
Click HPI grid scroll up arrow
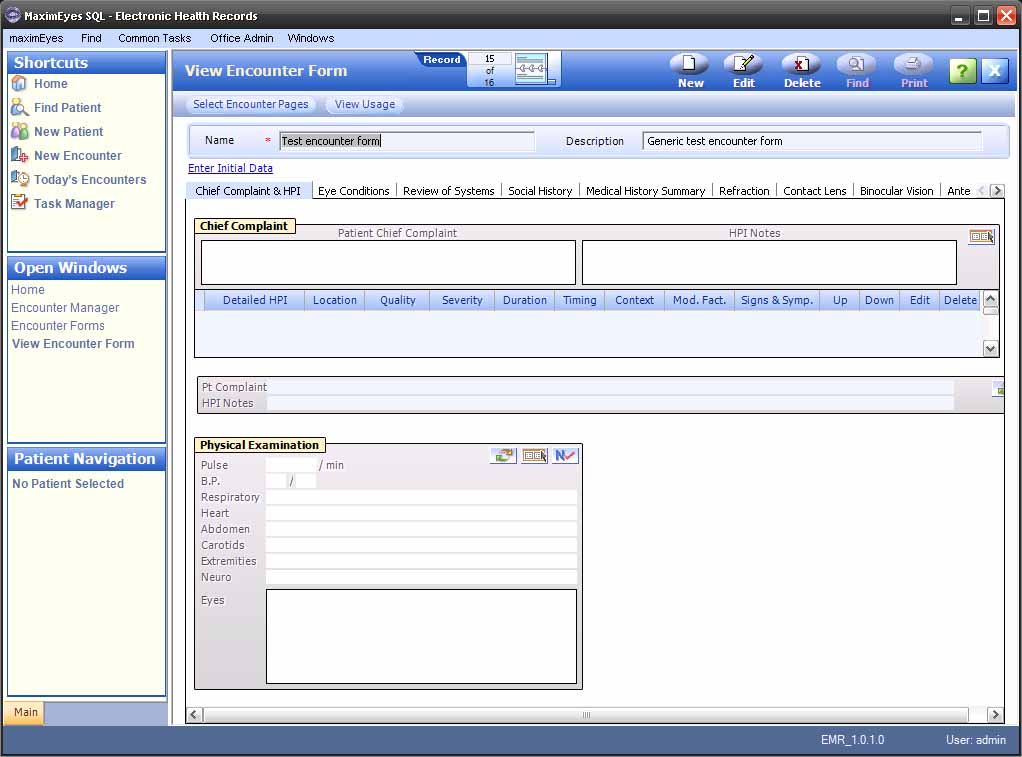[990, 299]
